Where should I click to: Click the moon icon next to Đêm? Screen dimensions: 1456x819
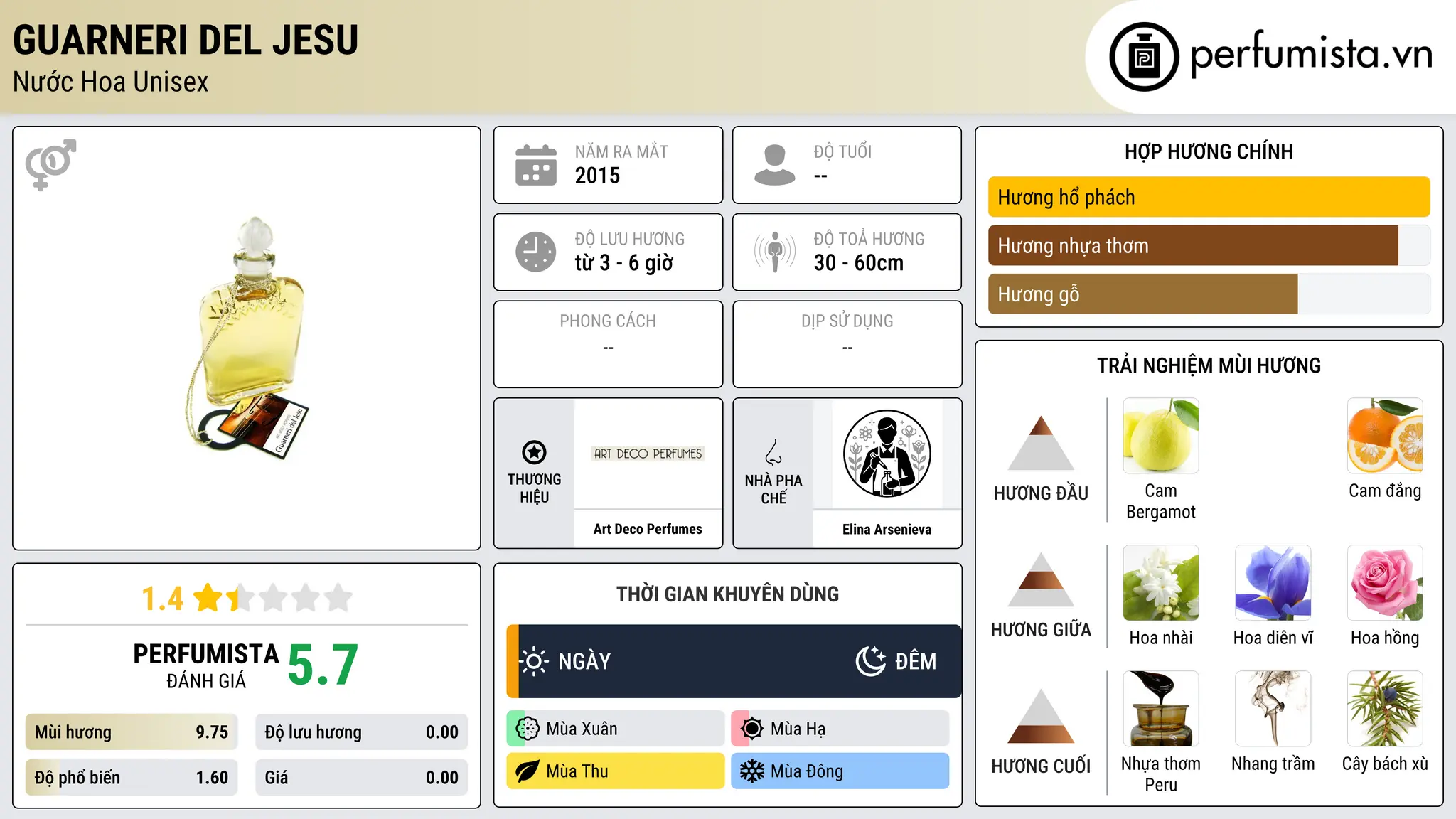click(x=871, y=661)
